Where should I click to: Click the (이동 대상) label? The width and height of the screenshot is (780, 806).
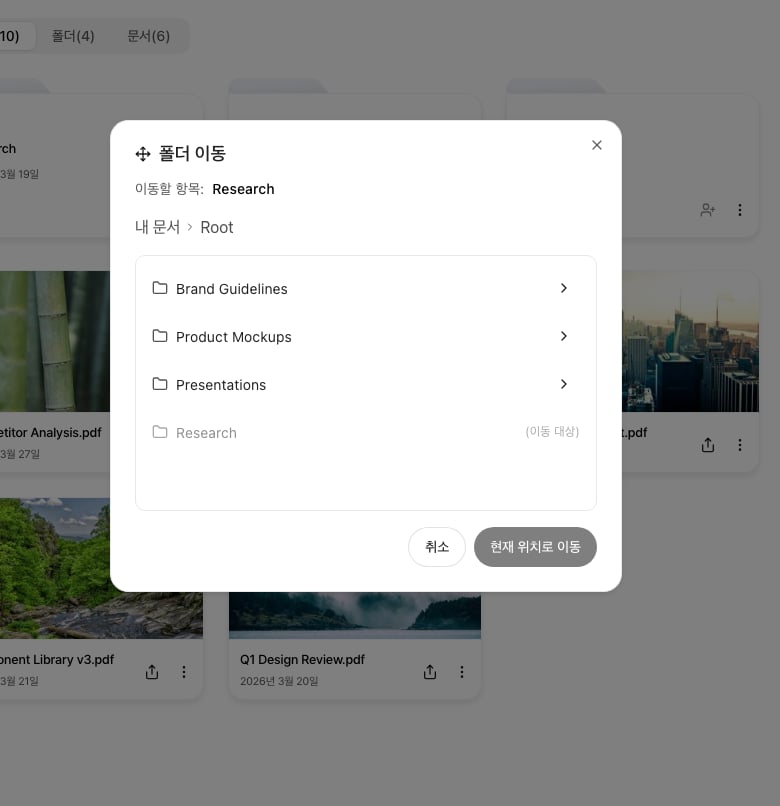point(552,432)
